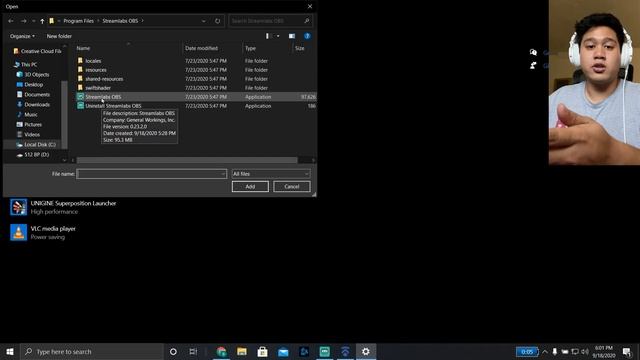Click the magnifier icon in the search box
The width and height of the screenshot is (640, 360).
click(x=307, y=20)
